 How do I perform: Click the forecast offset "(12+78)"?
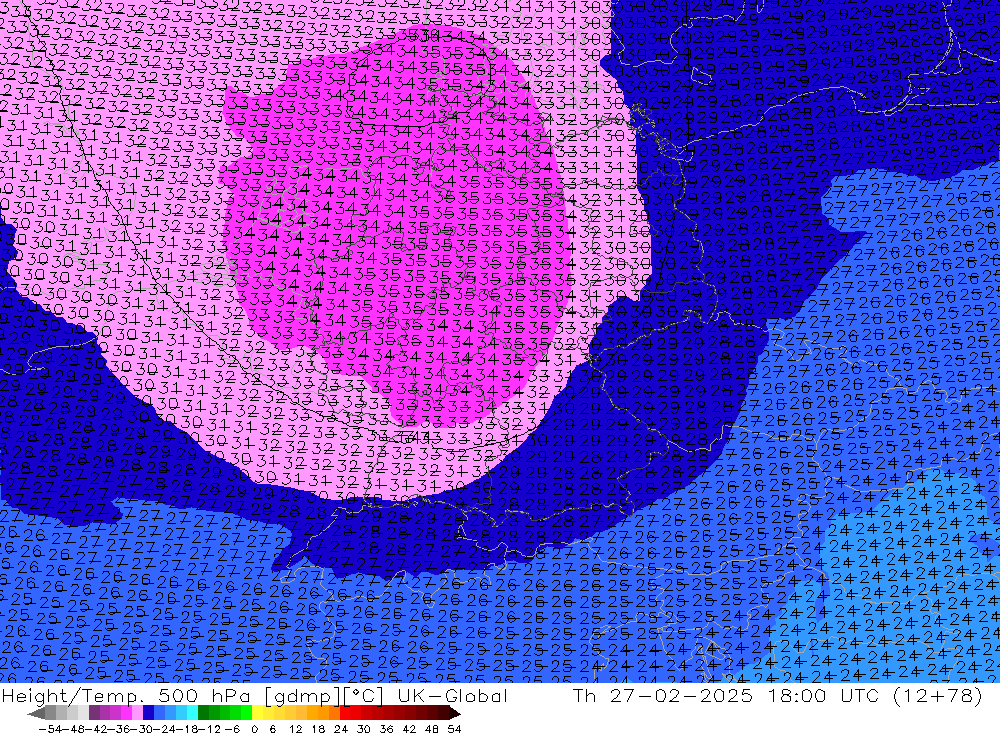pyautogui.click(x=937, y=696)
